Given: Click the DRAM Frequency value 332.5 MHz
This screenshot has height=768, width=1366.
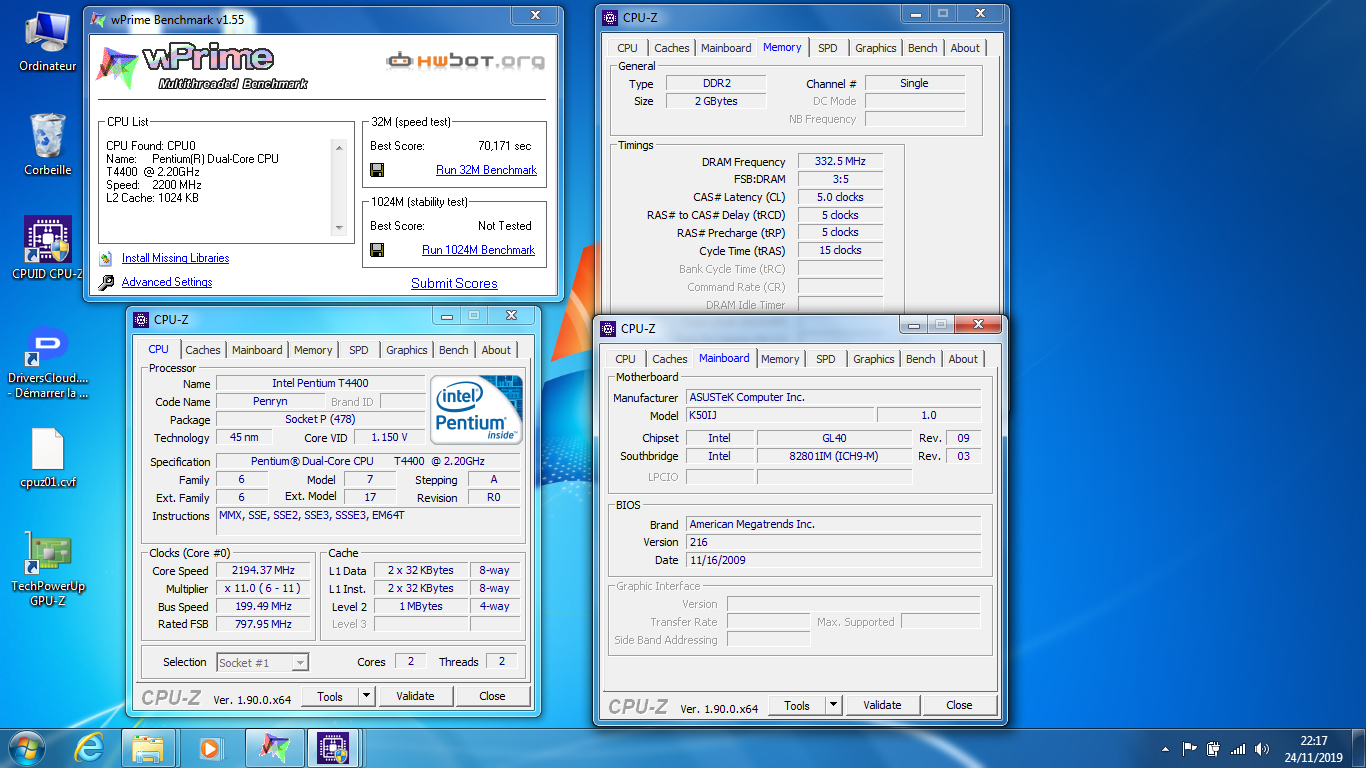Looking at the screenshot, I should [840, 161].
